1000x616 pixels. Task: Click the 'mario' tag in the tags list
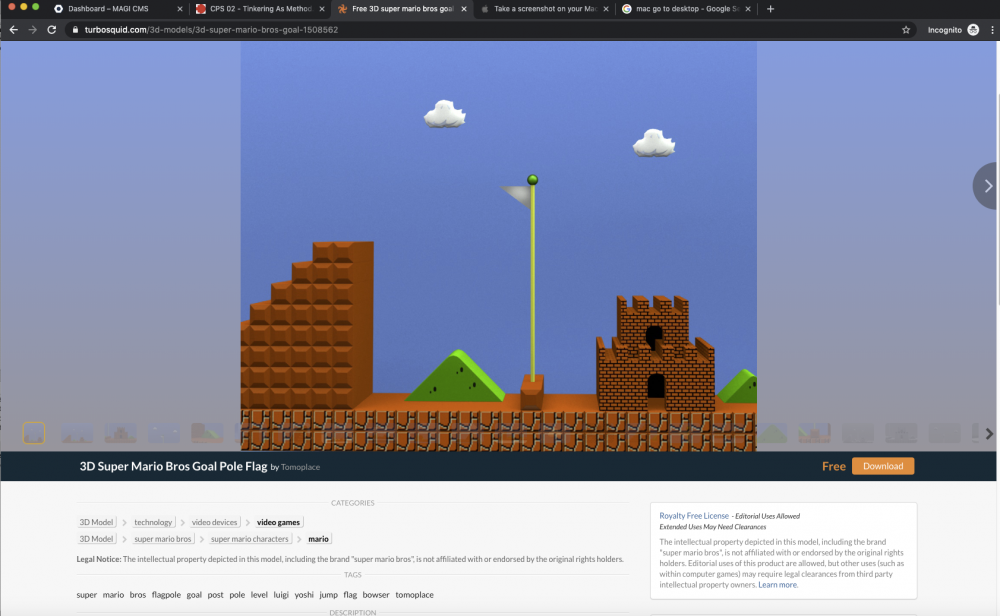pos(113,595)
